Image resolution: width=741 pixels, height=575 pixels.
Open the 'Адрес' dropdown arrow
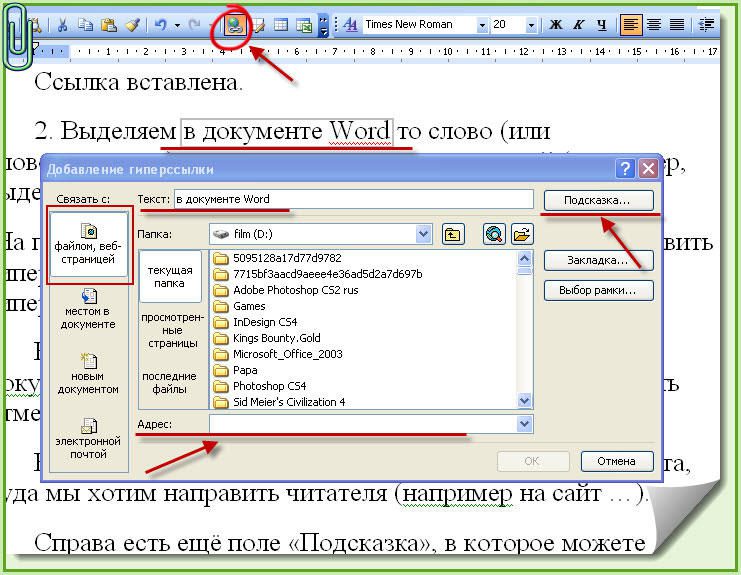pyautogui.click(x=525, y=424)
